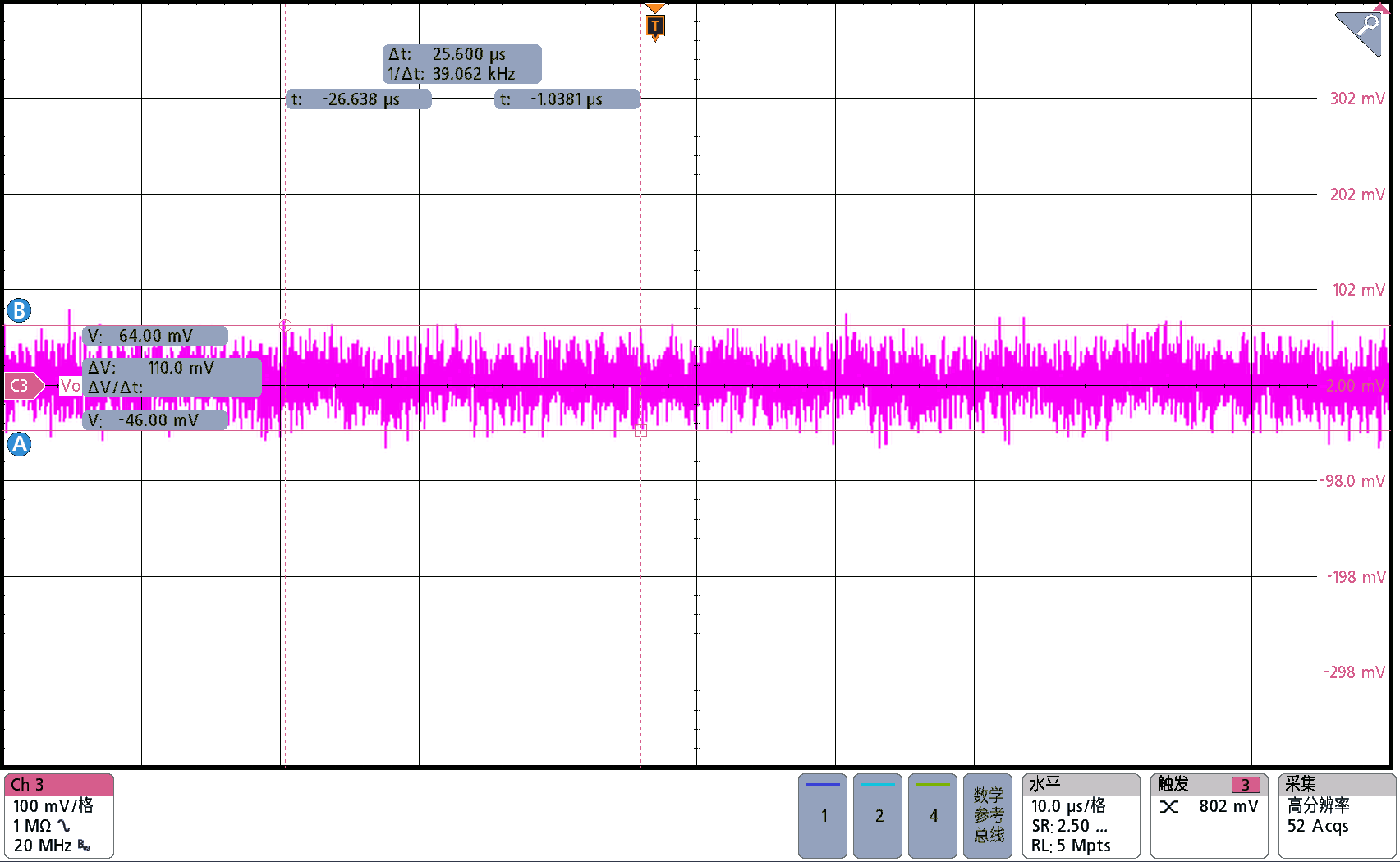Open the trigger settings badge
This screenshot has width=1400, height=862.
(1209, 816)
